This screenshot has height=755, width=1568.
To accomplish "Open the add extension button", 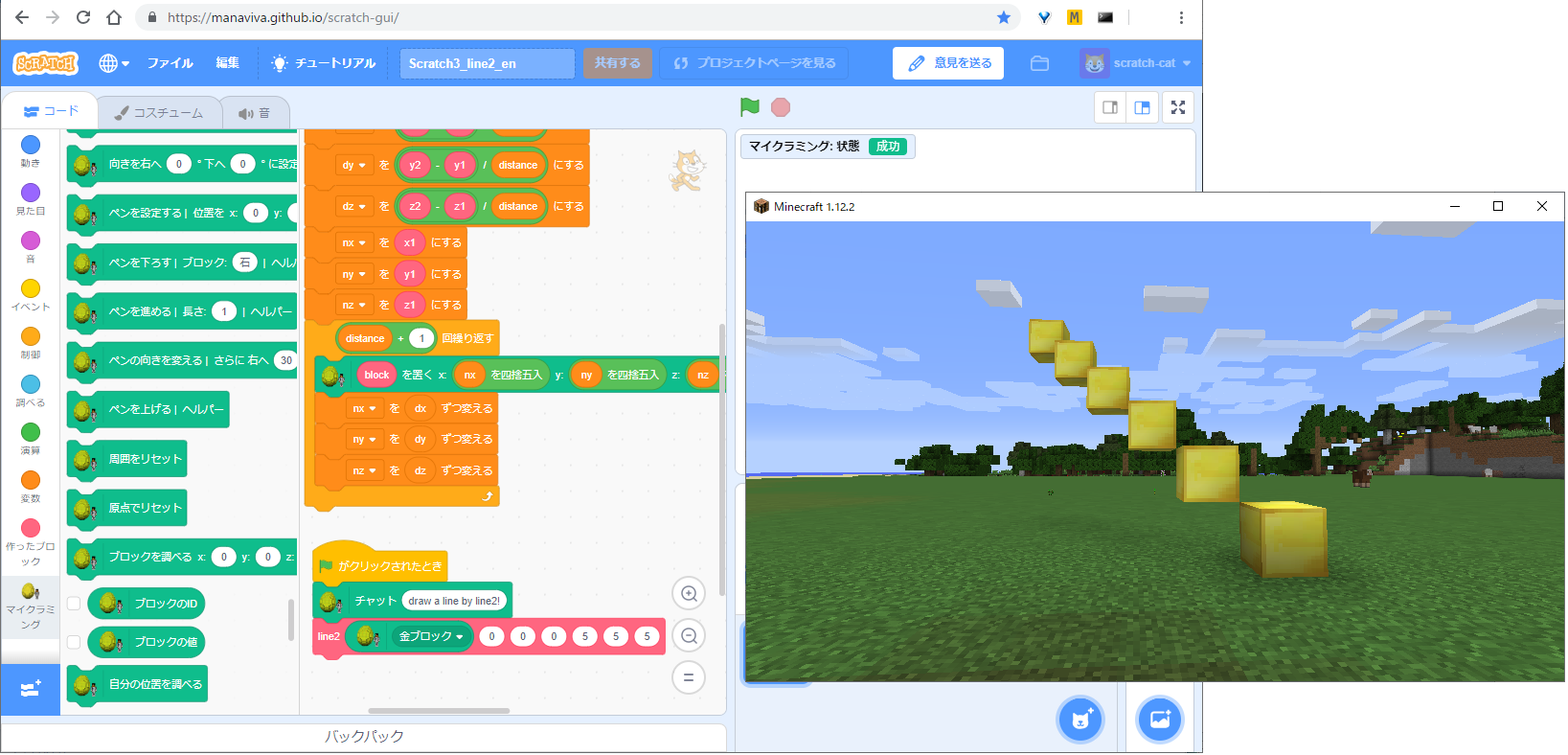I will point(30,689).
